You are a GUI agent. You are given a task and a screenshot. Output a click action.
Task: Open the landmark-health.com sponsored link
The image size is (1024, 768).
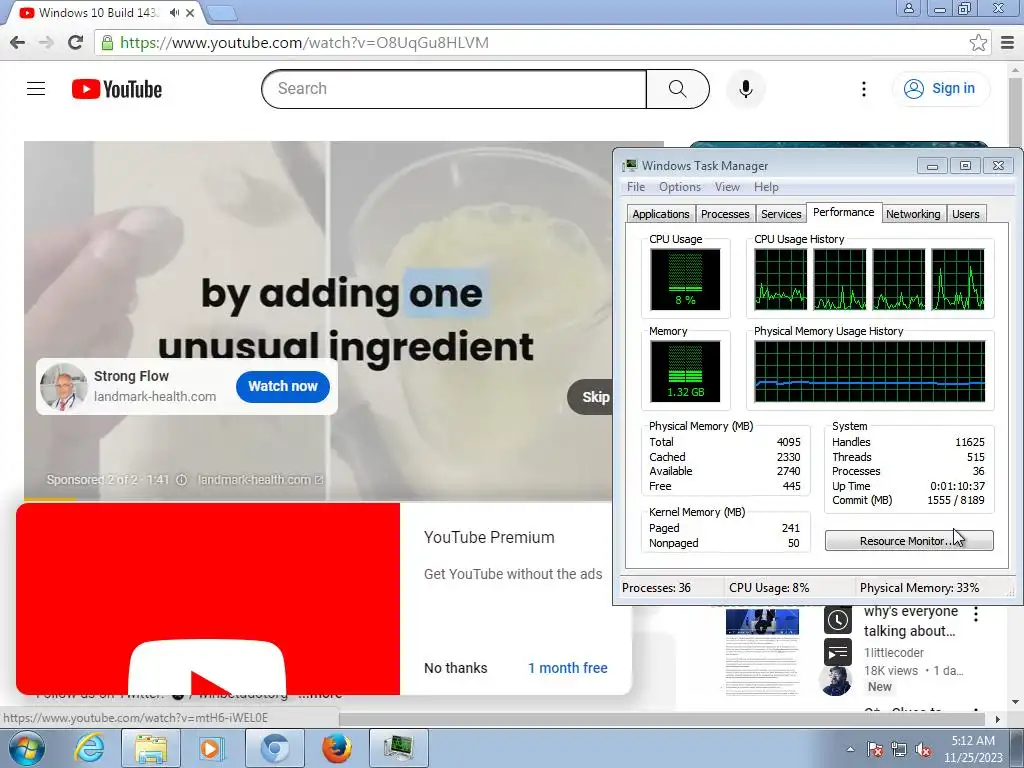pyautogui.click(x=260, y=480)
